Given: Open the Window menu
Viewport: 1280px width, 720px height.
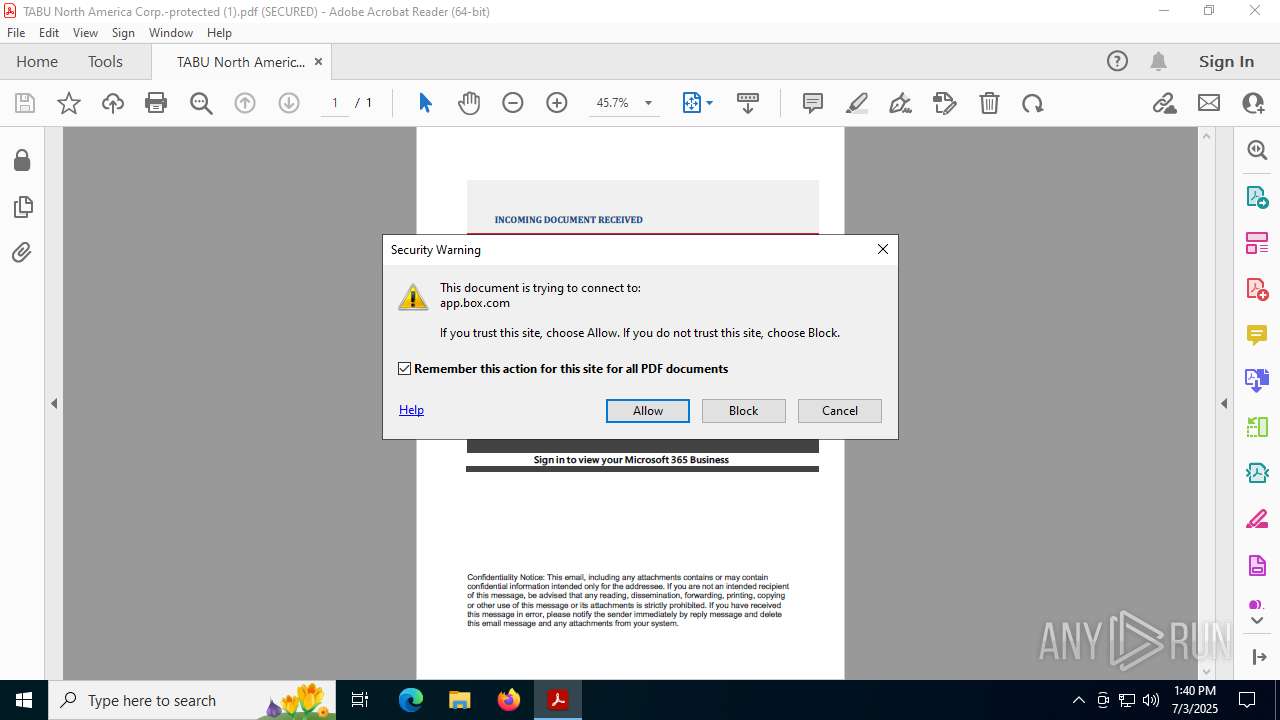Looking at the screenshot, I should tap(171, 33).
